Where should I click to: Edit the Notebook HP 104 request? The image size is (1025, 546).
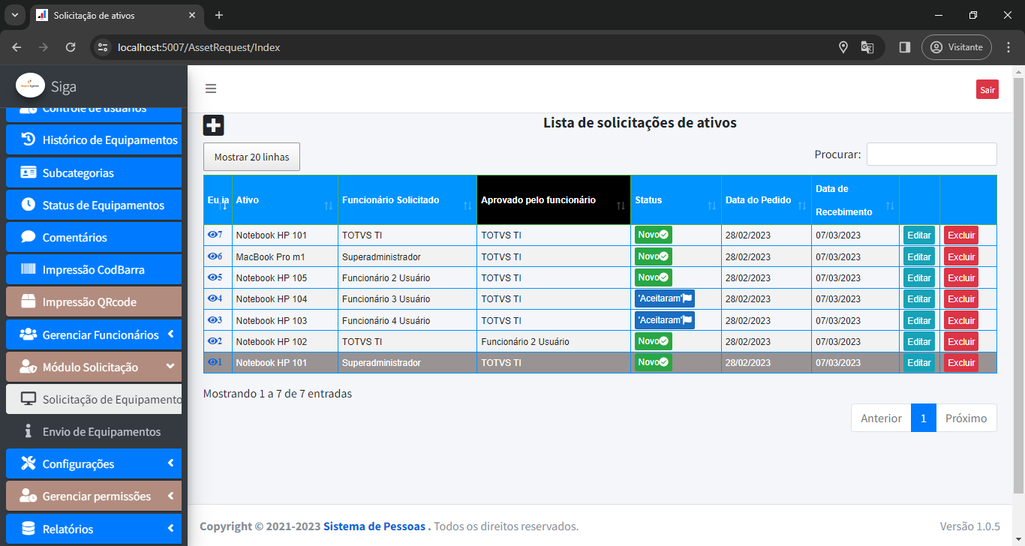tap(918, 299)
